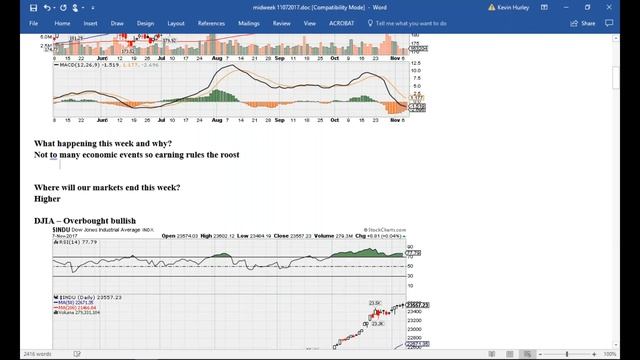640x360 pixels.
Task: Open zoom dialog from 100% label
Action: point(610,354)
